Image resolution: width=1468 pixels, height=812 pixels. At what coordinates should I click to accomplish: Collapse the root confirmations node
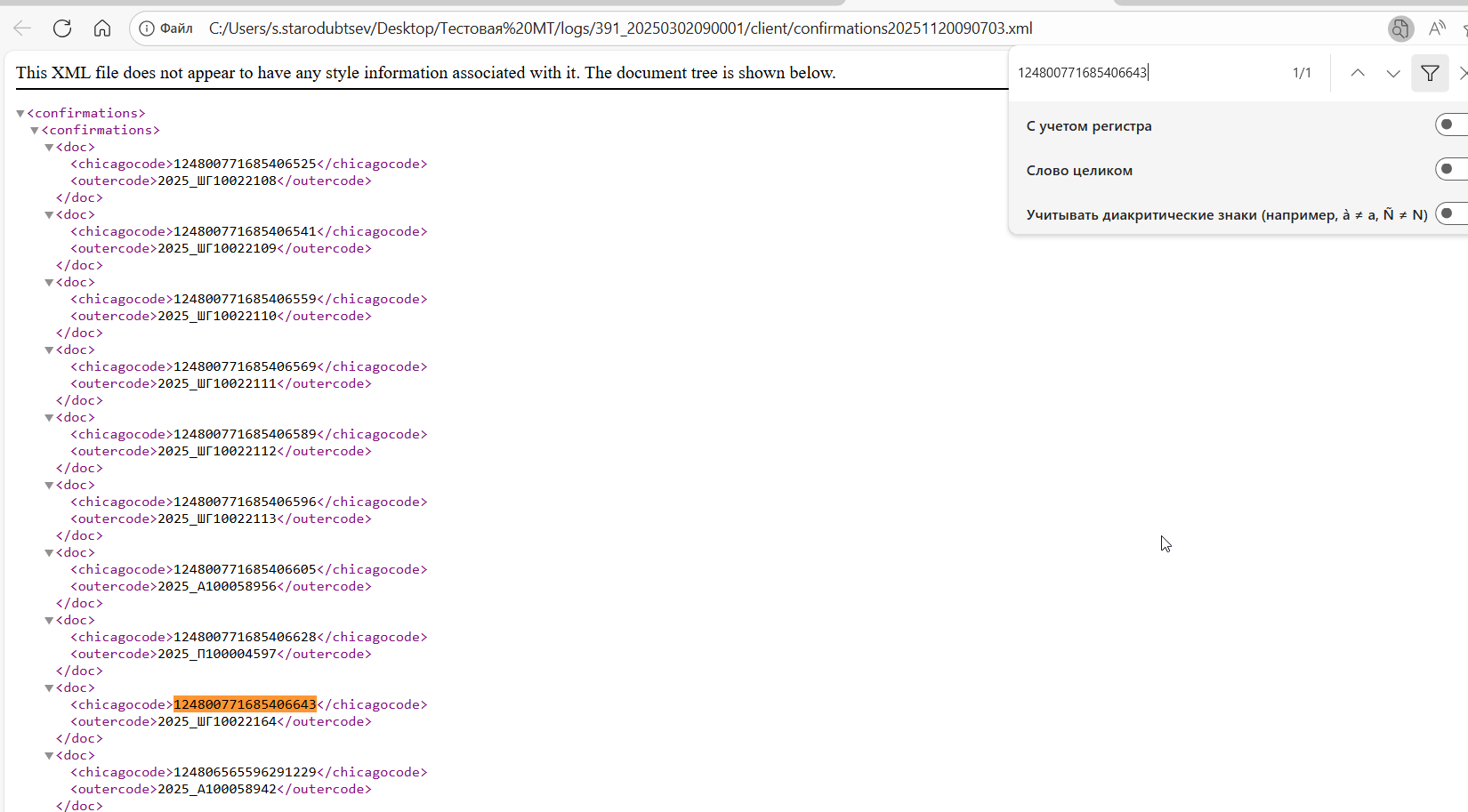click(x=20, y=114)
